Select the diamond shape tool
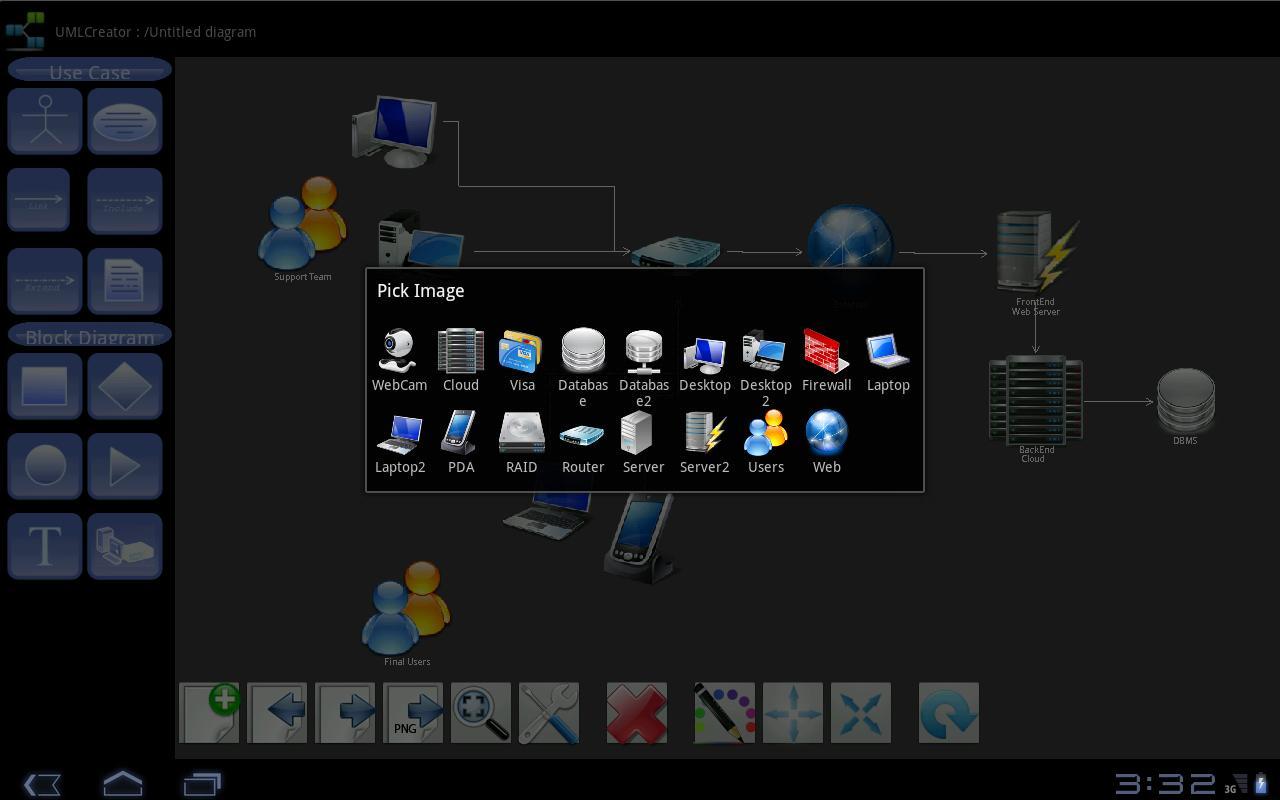 coord(124,386)
